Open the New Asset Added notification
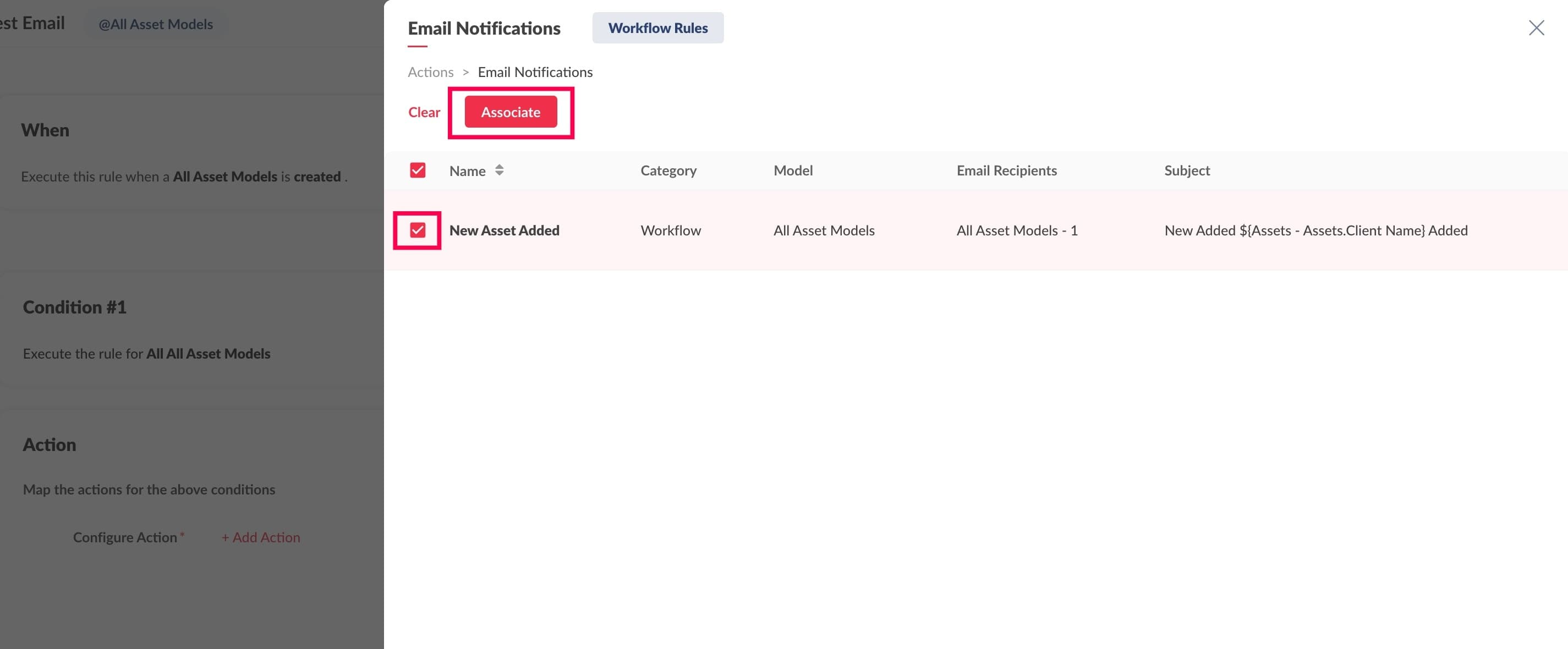1568x649 pixels. click(x=504, y=230)
